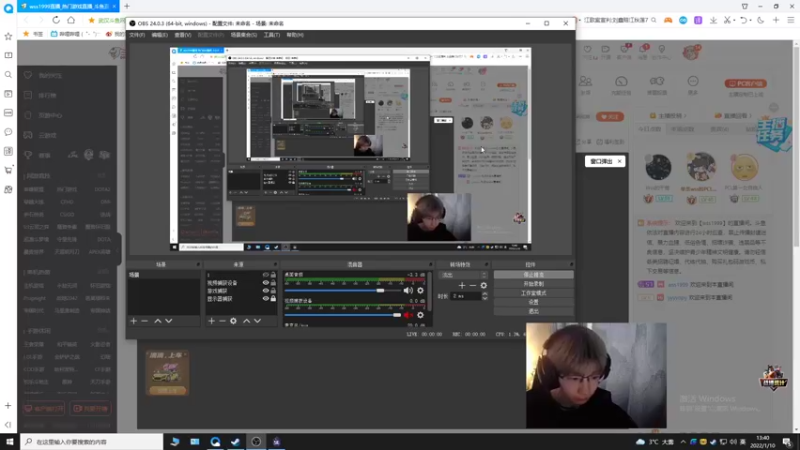Toggle visibility eye of first source row
Image resolution: width=800 pixels, height=450 pixels.
265,275
